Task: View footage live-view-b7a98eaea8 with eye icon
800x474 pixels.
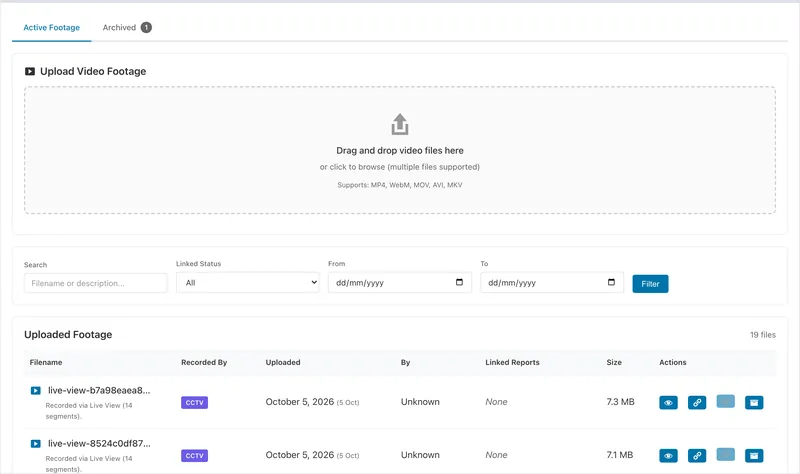Action: [668, 403]
